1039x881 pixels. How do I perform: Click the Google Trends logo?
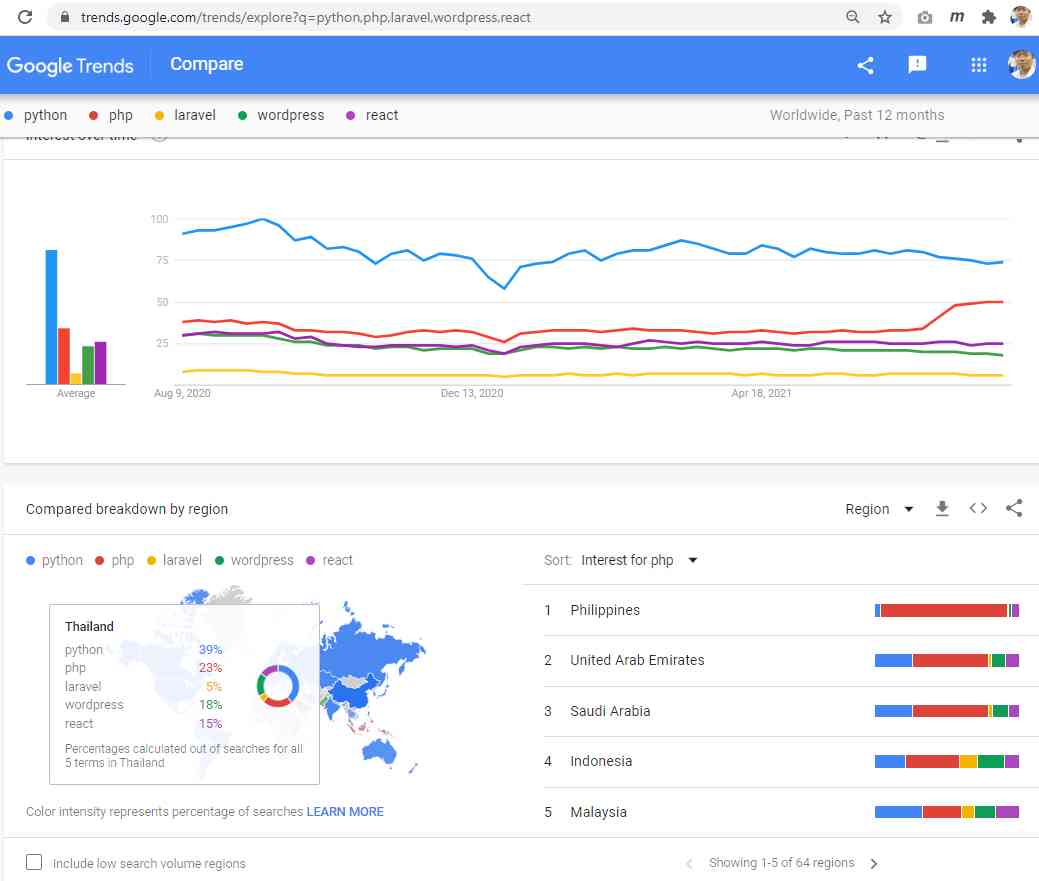[70, 66]
